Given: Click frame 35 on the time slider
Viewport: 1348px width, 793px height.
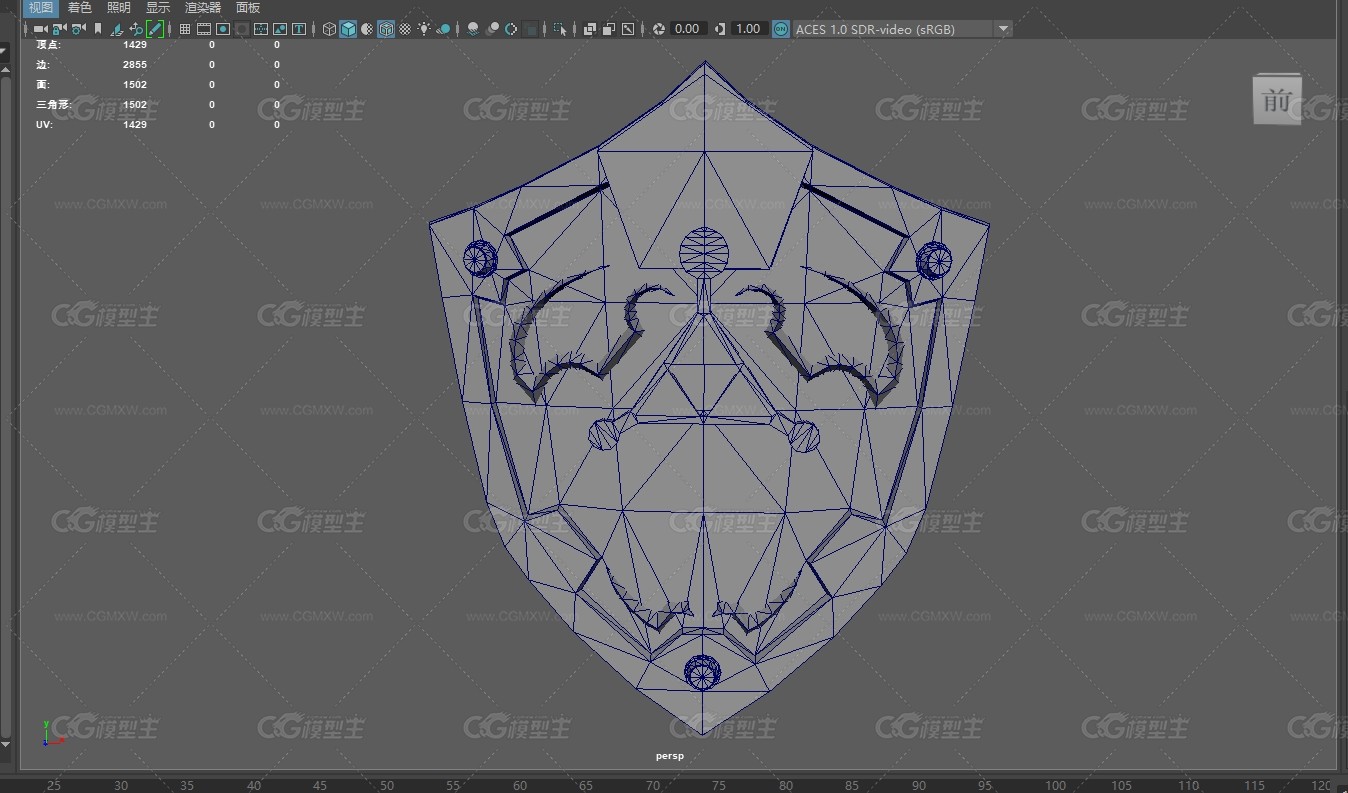Looking at the screenshot, I should (x=187, y=785).
